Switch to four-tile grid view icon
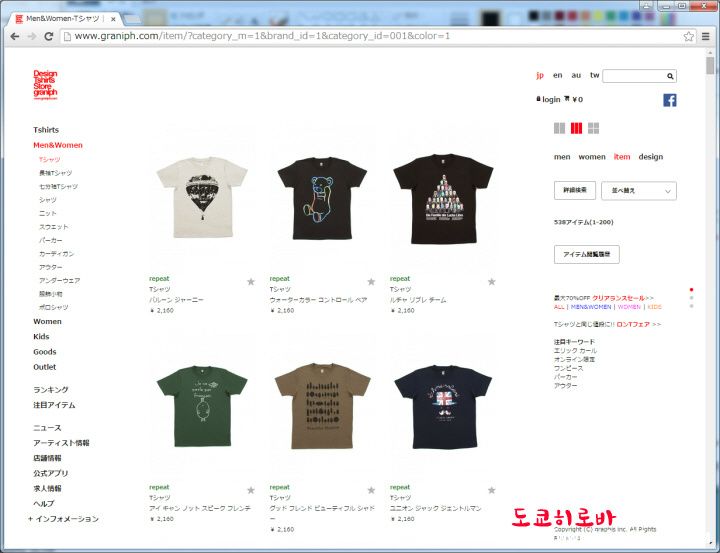The image size is (720, 553). [593, 128]
